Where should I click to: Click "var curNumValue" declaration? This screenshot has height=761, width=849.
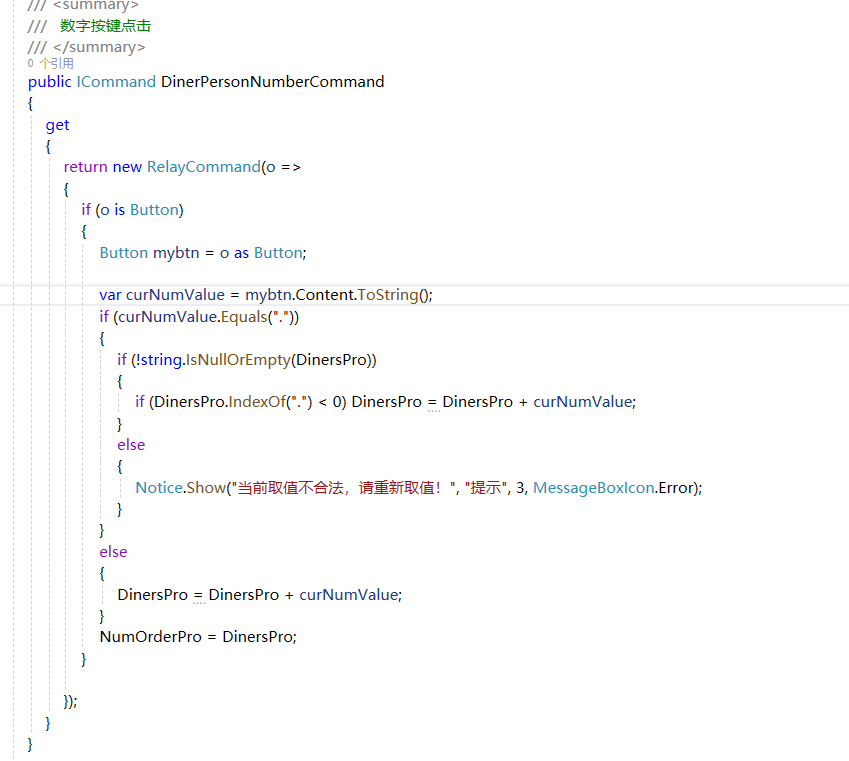[x=162, y=295]
